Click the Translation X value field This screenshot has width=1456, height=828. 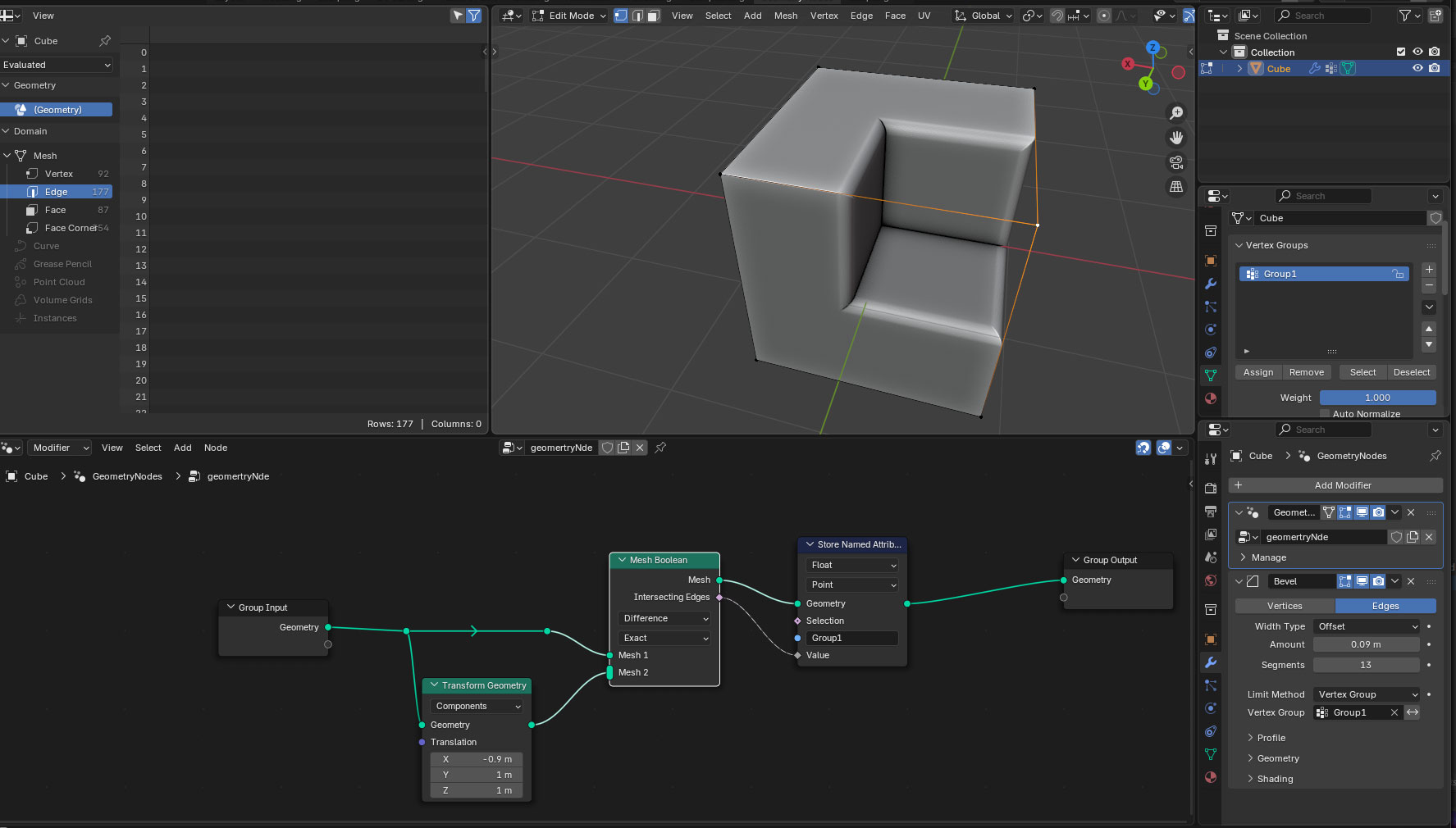(477, 759)
